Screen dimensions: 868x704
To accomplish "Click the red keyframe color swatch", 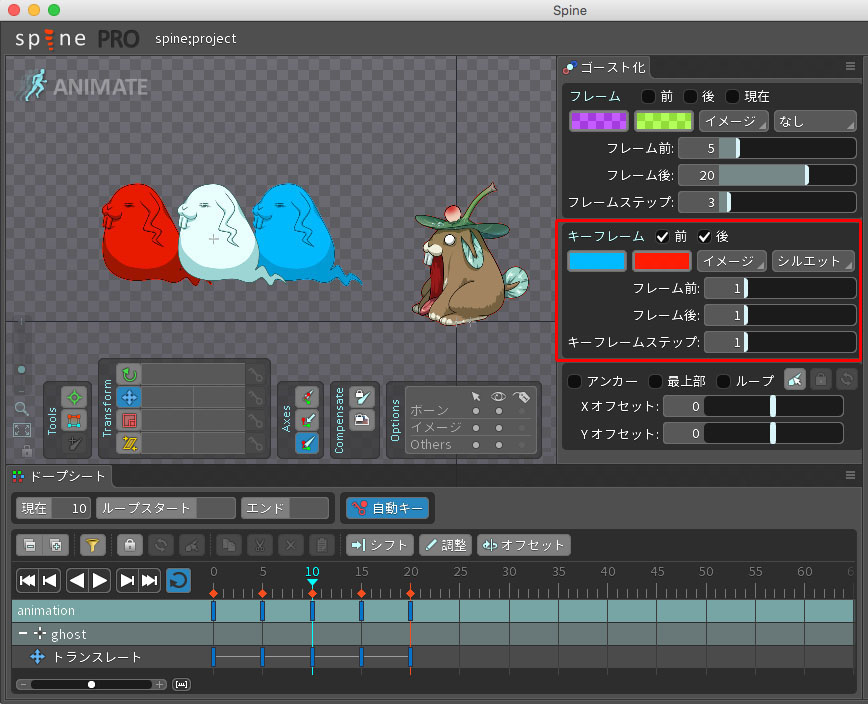I will point(662,261).
